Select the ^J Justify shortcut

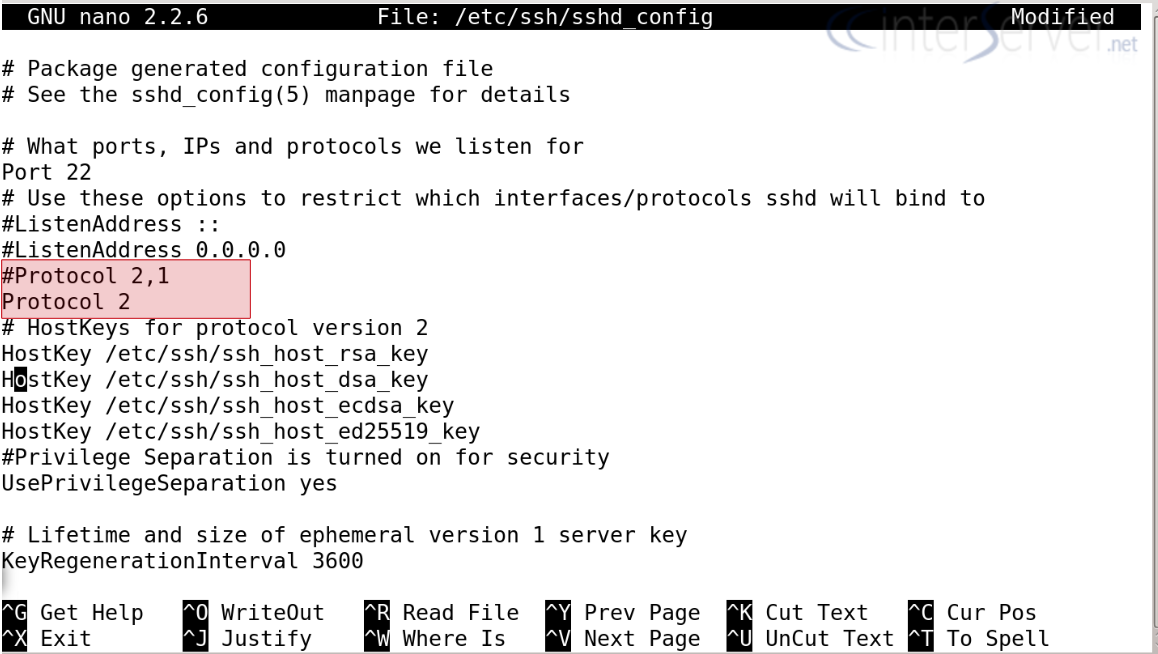247,638
